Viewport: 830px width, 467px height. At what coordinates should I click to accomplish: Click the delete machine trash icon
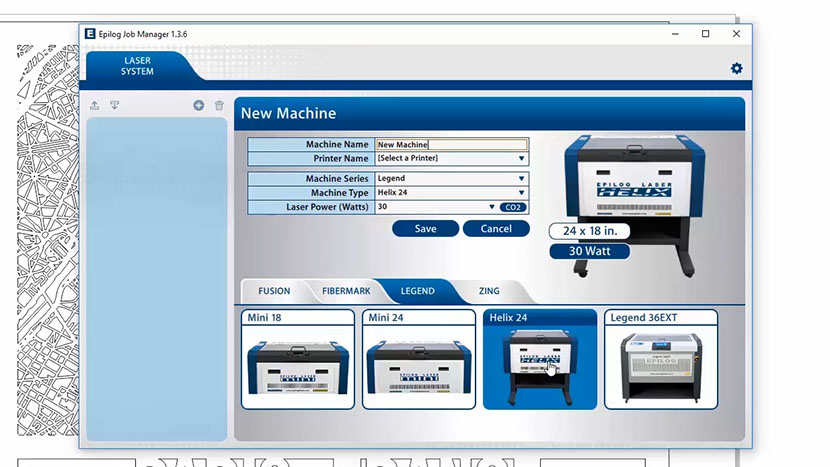click(x=219, y=105)
